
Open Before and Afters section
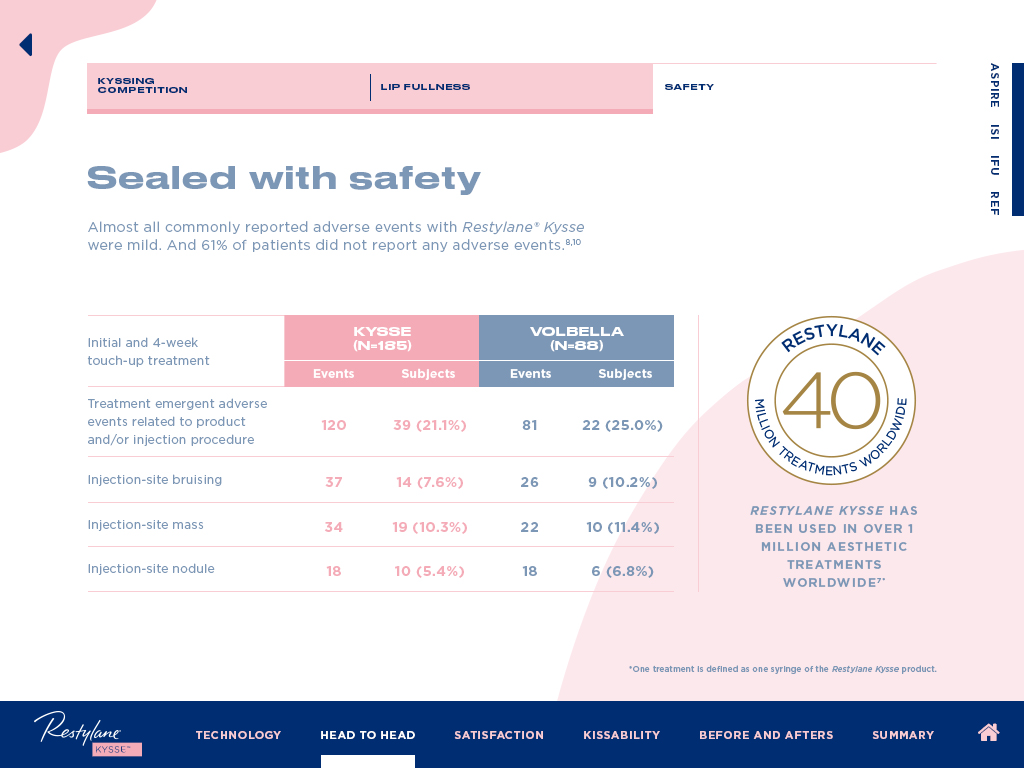(766, 735)
